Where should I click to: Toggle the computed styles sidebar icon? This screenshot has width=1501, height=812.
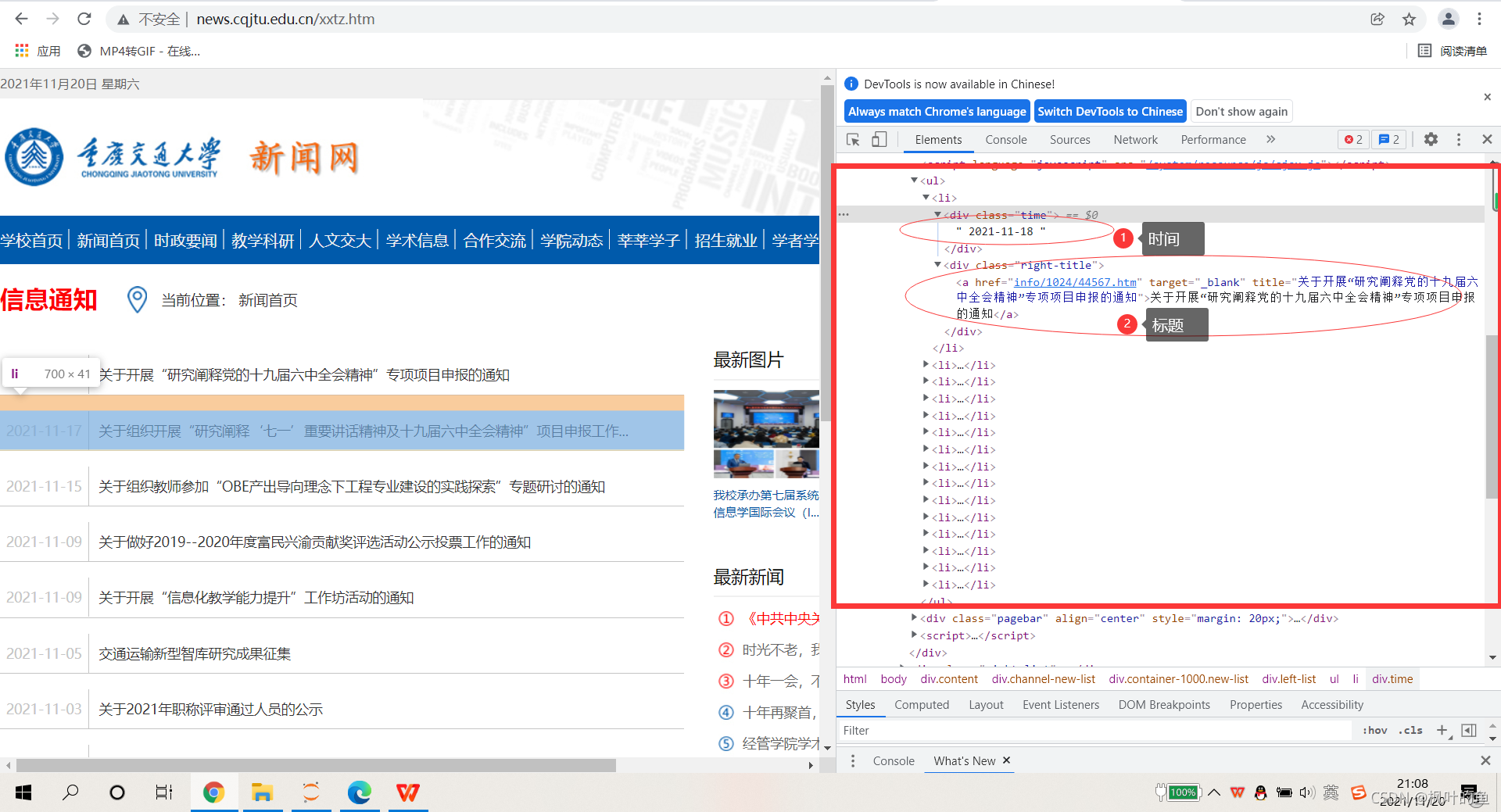[x=1469, y=731]
